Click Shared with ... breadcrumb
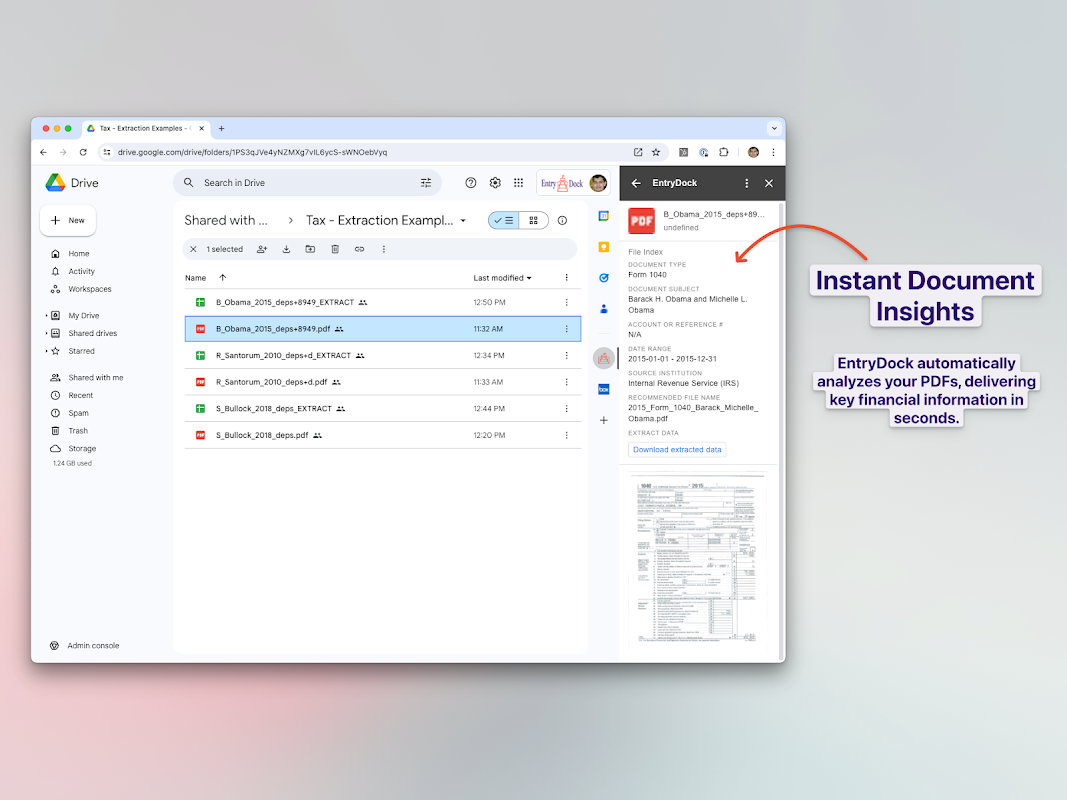The height and width of the screenshot is (800, 1067). (226, 220)
